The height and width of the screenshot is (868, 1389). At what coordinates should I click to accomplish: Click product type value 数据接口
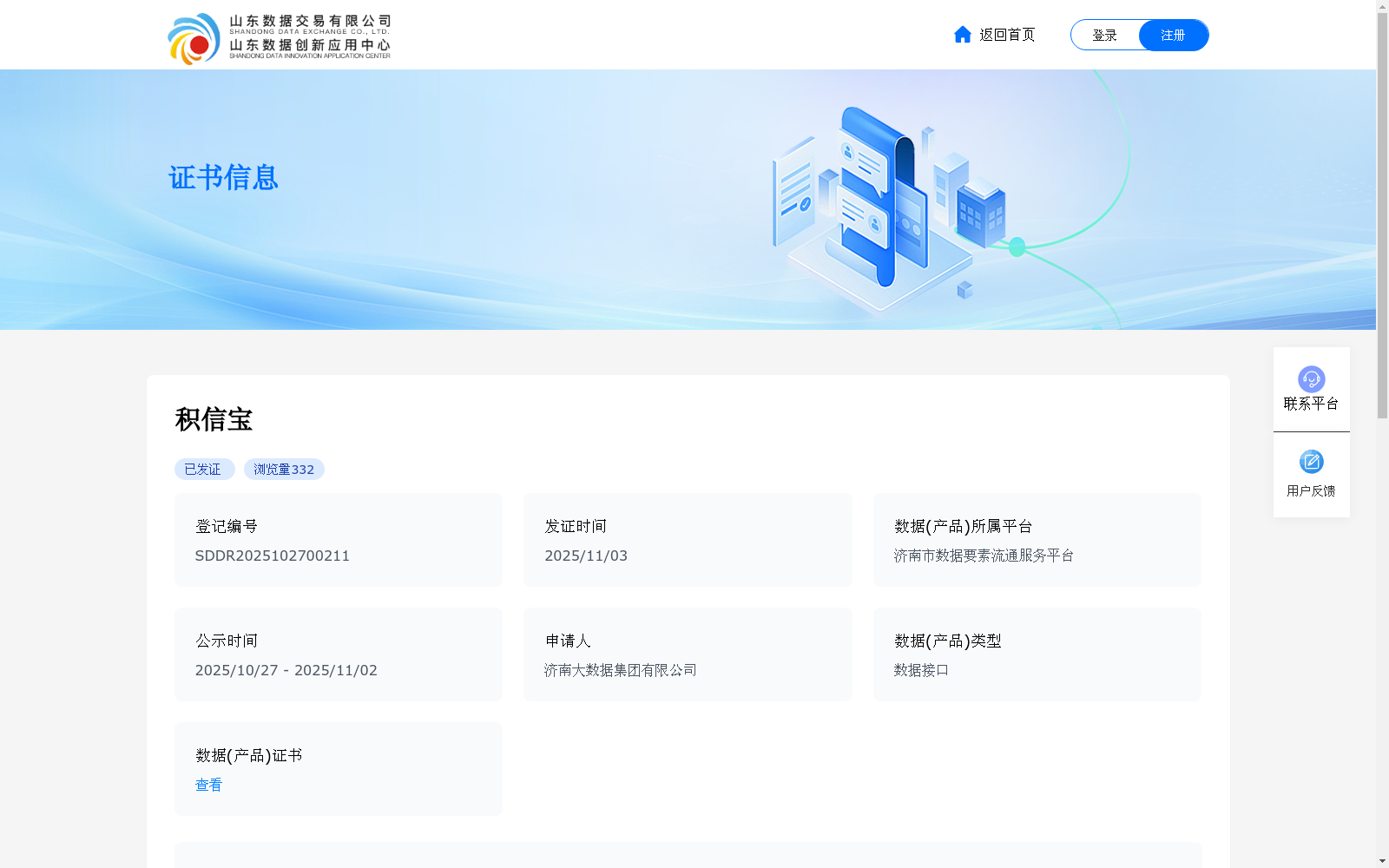pos(921,670)
